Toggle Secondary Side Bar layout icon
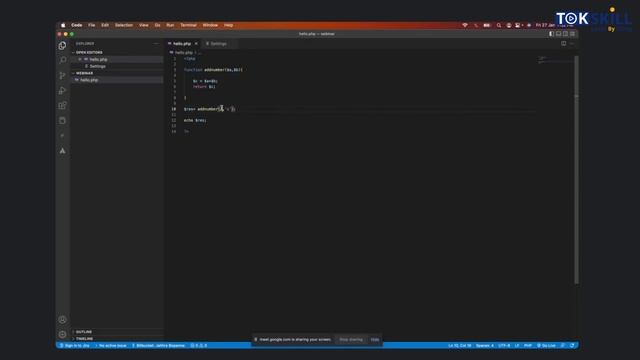This screenshot has width=640, height=360. click(x=565, y=34)
